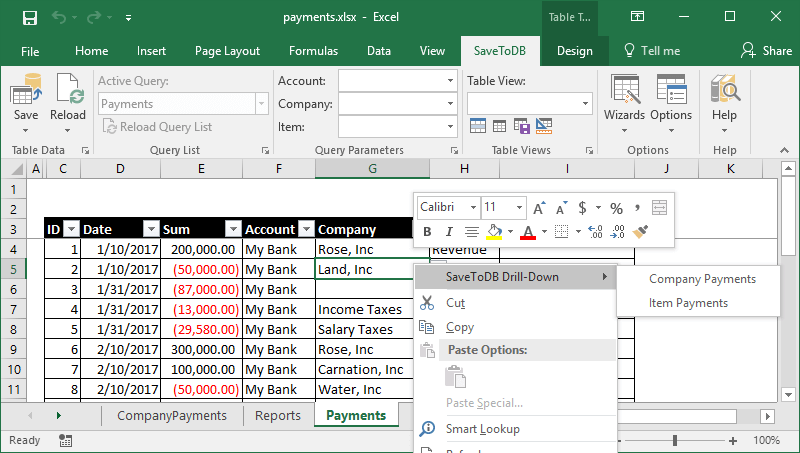Click the zoom in plus button
This screenshot has height=453, width=800.
pos(733,440)
